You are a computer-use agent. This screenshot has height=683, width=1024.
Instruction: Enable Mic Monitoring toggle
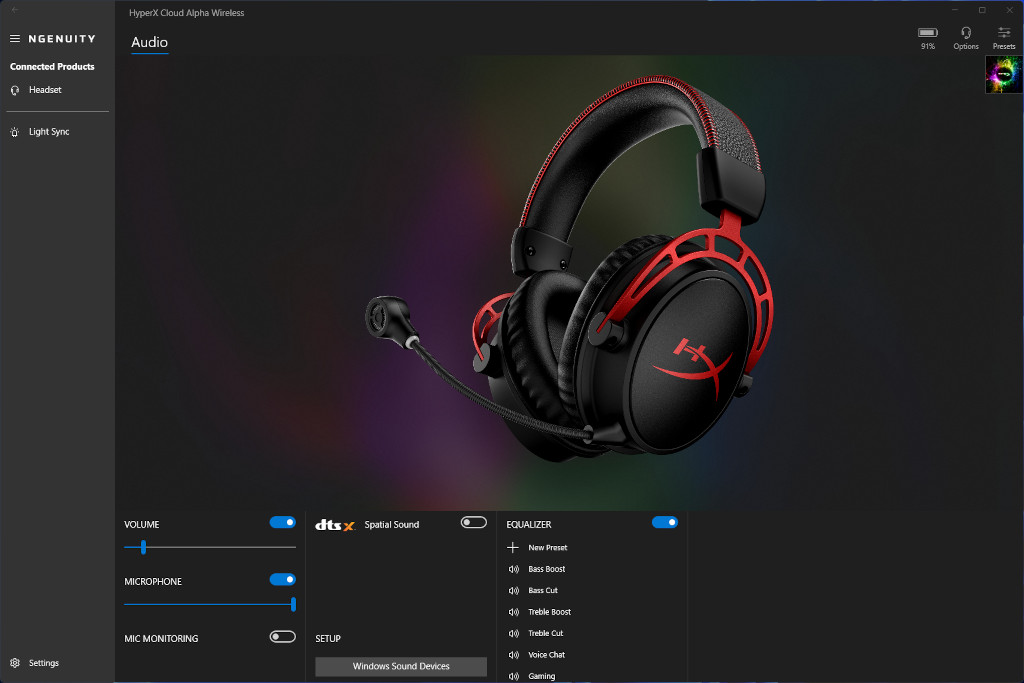click(283, 637)
